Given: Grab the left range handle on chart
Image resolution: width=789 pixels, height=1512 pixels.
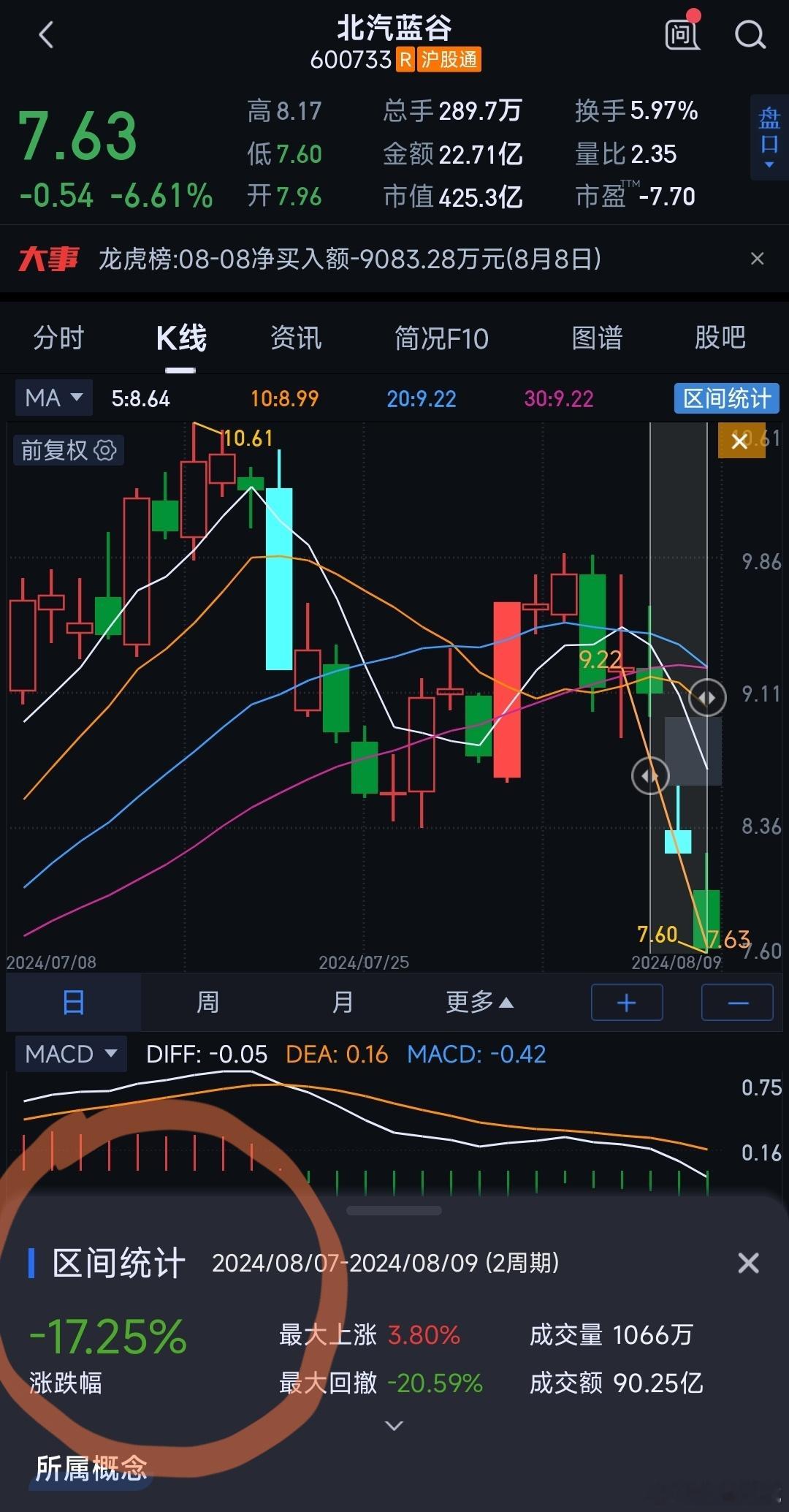Looking at the screenshot, I should pos(650,775).
